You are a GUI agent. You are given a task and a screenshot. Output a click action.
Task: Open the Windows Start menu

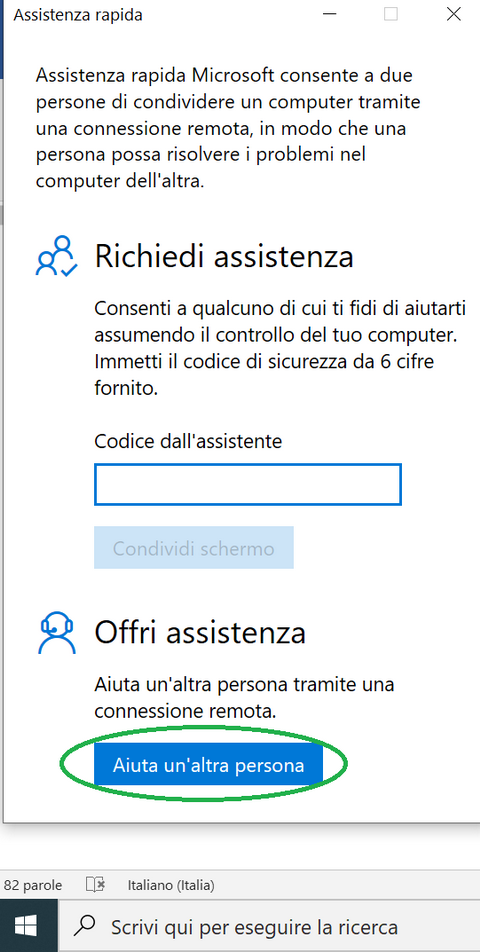point(26,926)
